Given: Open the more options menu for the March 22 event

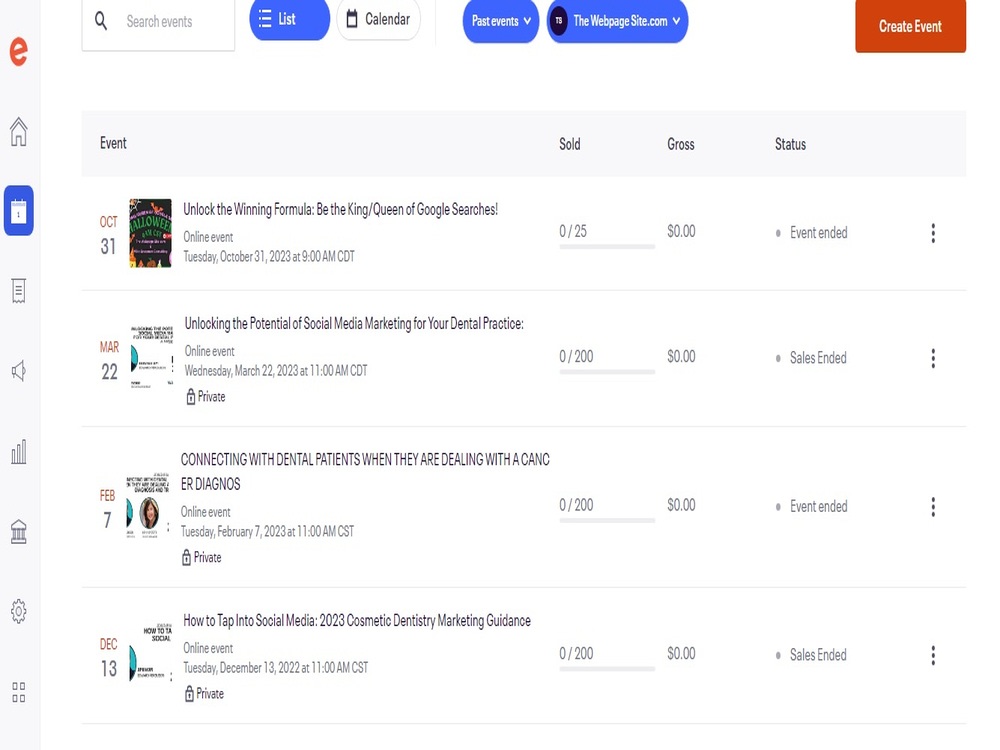Looking at the screenshot, I should pyautogui.click(x=933, y=358).
